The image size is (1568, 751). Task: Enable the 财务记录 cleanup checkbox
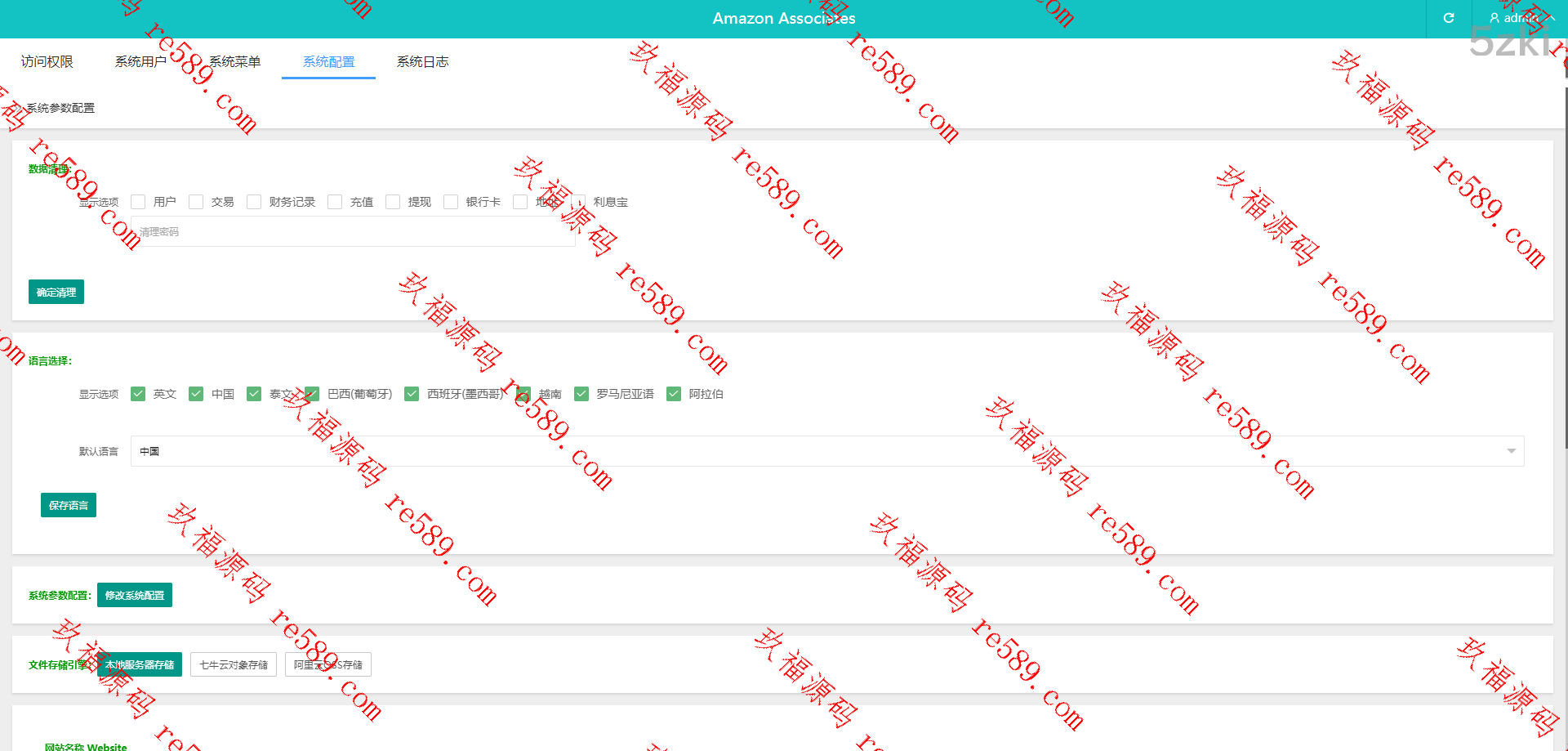254,202
